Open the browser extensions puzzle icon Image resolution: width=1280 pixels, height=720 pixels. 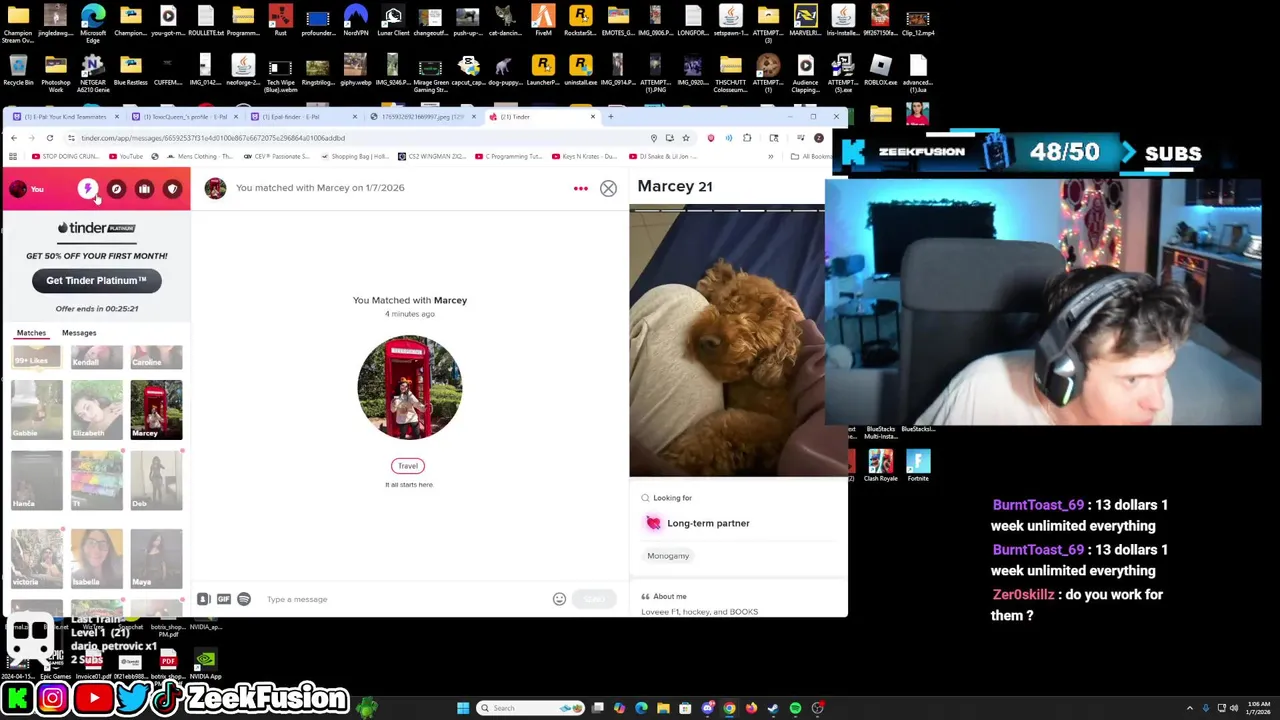747,138
